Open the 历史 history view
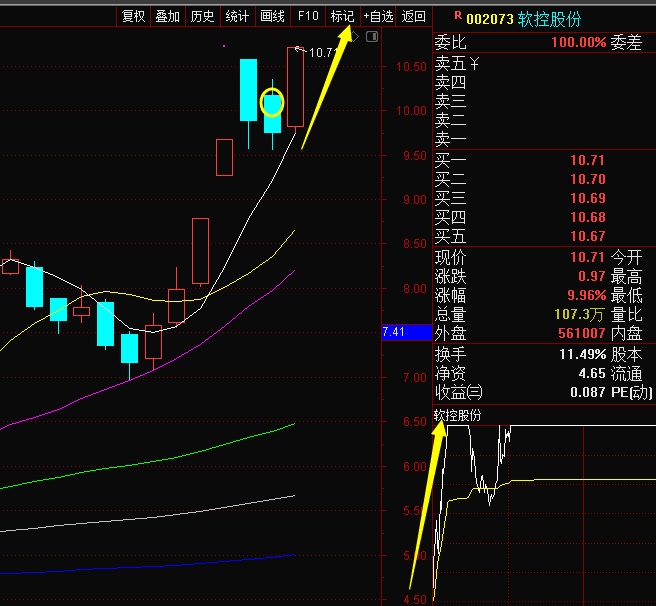 (202, 16)
